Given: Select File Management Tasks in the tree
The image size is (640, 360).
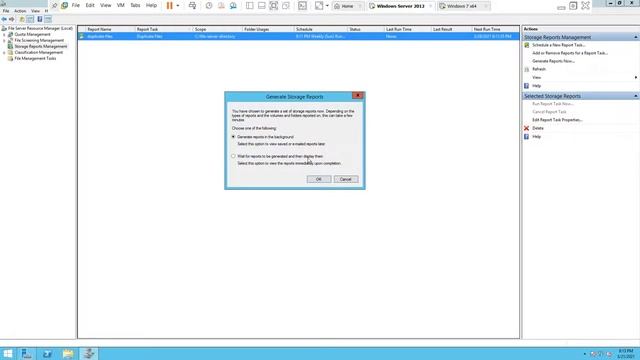Looking at the screenshot, I should (35, 58).
